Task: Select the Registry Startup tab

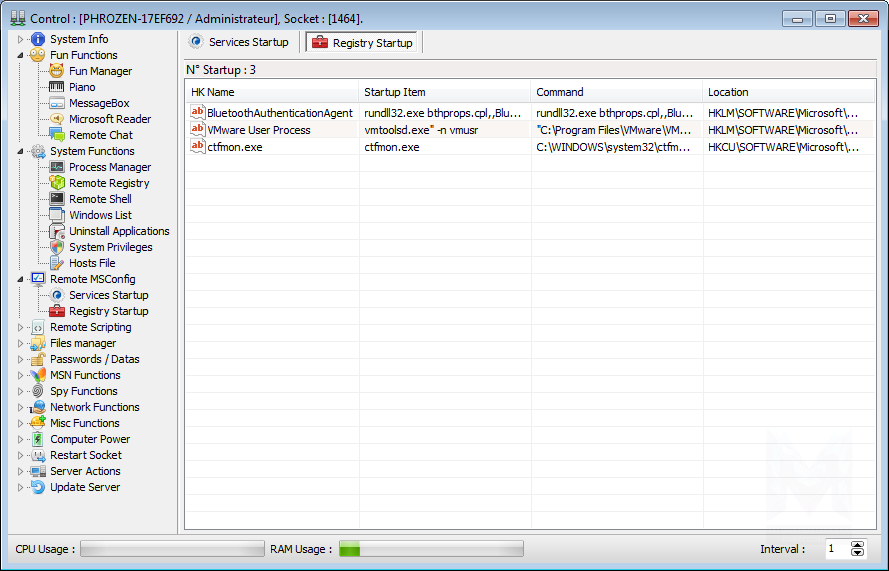Action: tap(363, 43)
